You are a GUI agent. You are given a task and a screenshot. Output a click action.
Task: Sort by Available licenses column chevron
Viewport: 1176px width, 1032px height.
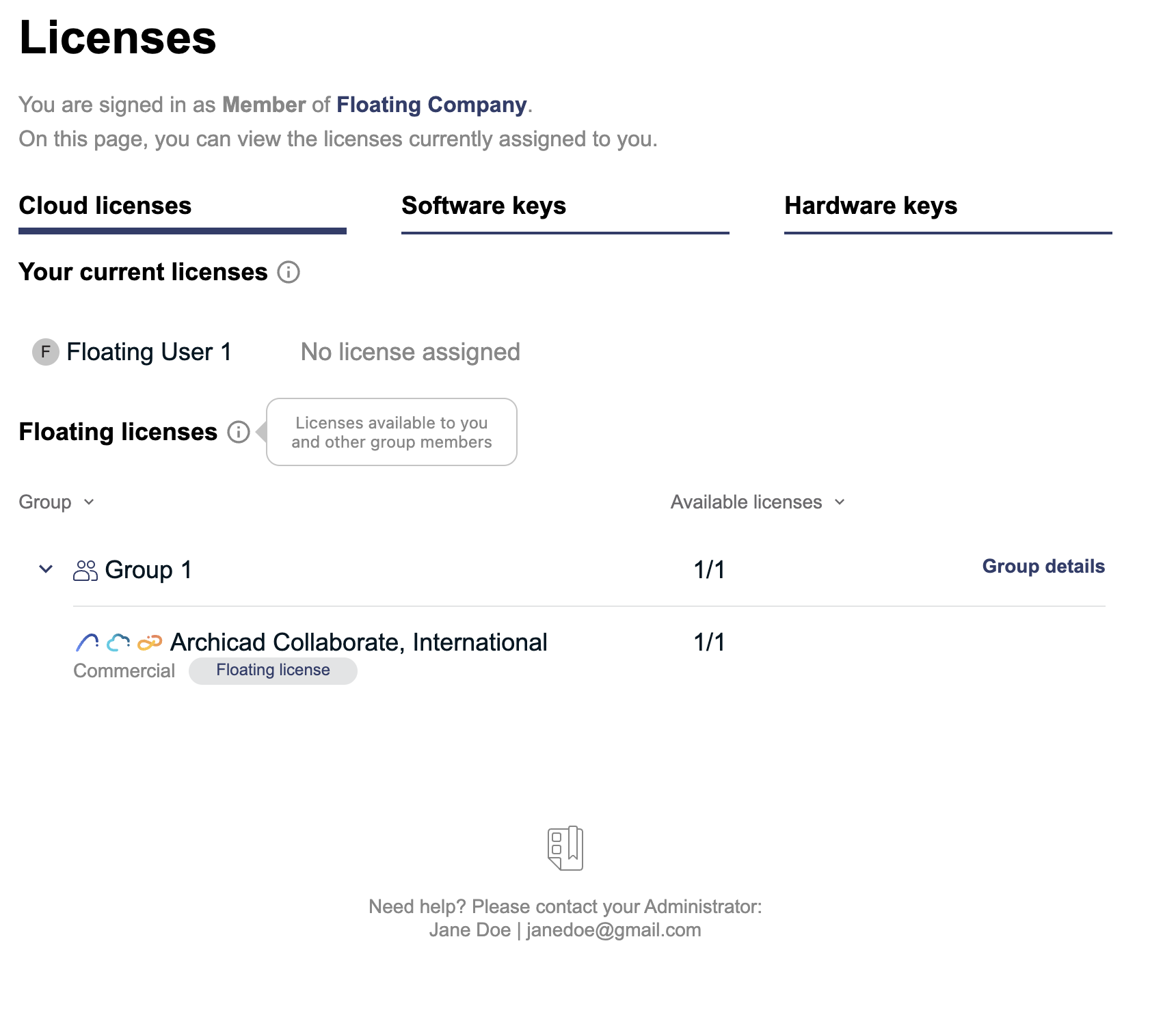840,502
